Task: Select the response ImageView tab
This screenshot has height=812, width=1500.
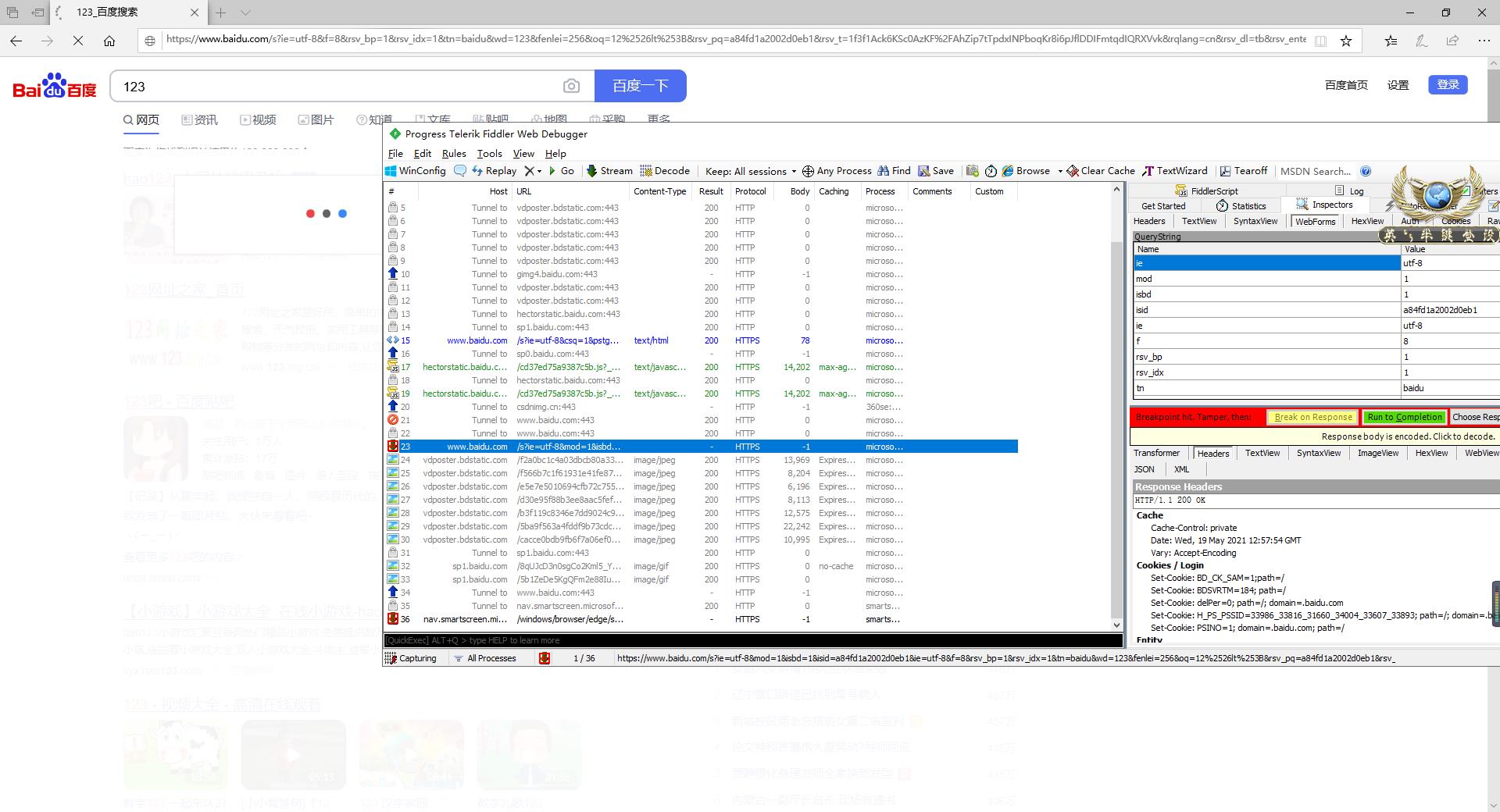Action: pyautogui.click(x=1378, y=453)
